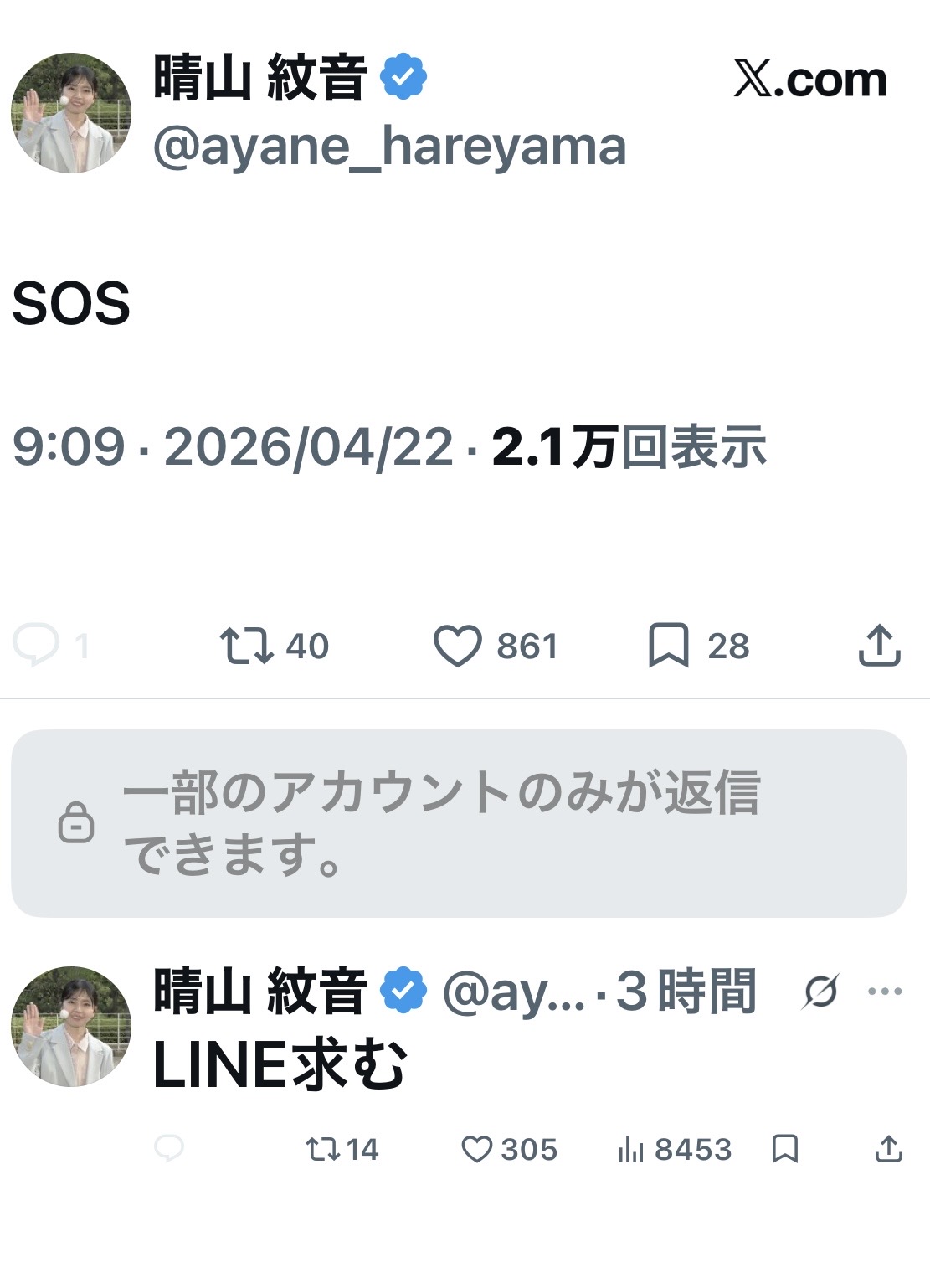Click the X.com logo
The height and width of the screenshot is (1288, 930).
[x=809, y=80]
